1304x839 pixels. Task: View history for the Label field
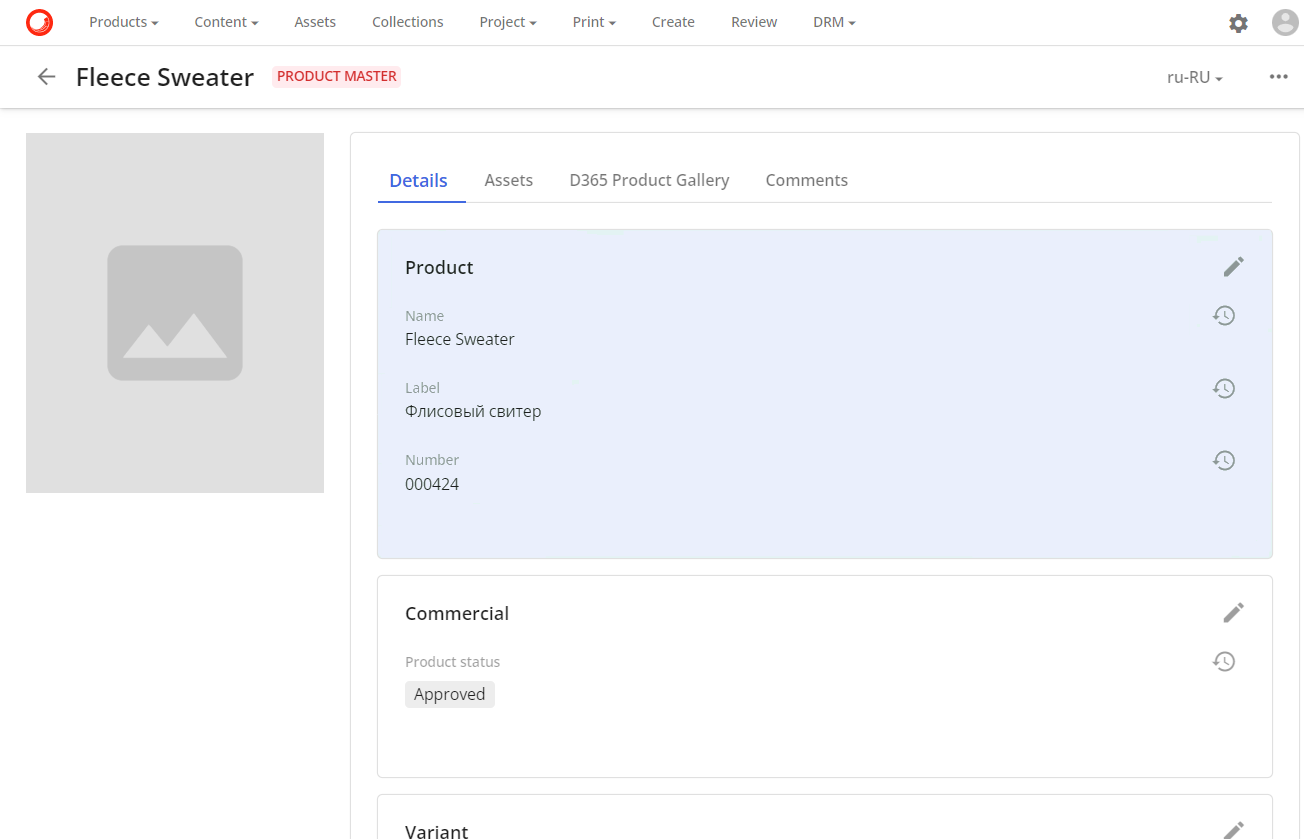[1224, 388]
